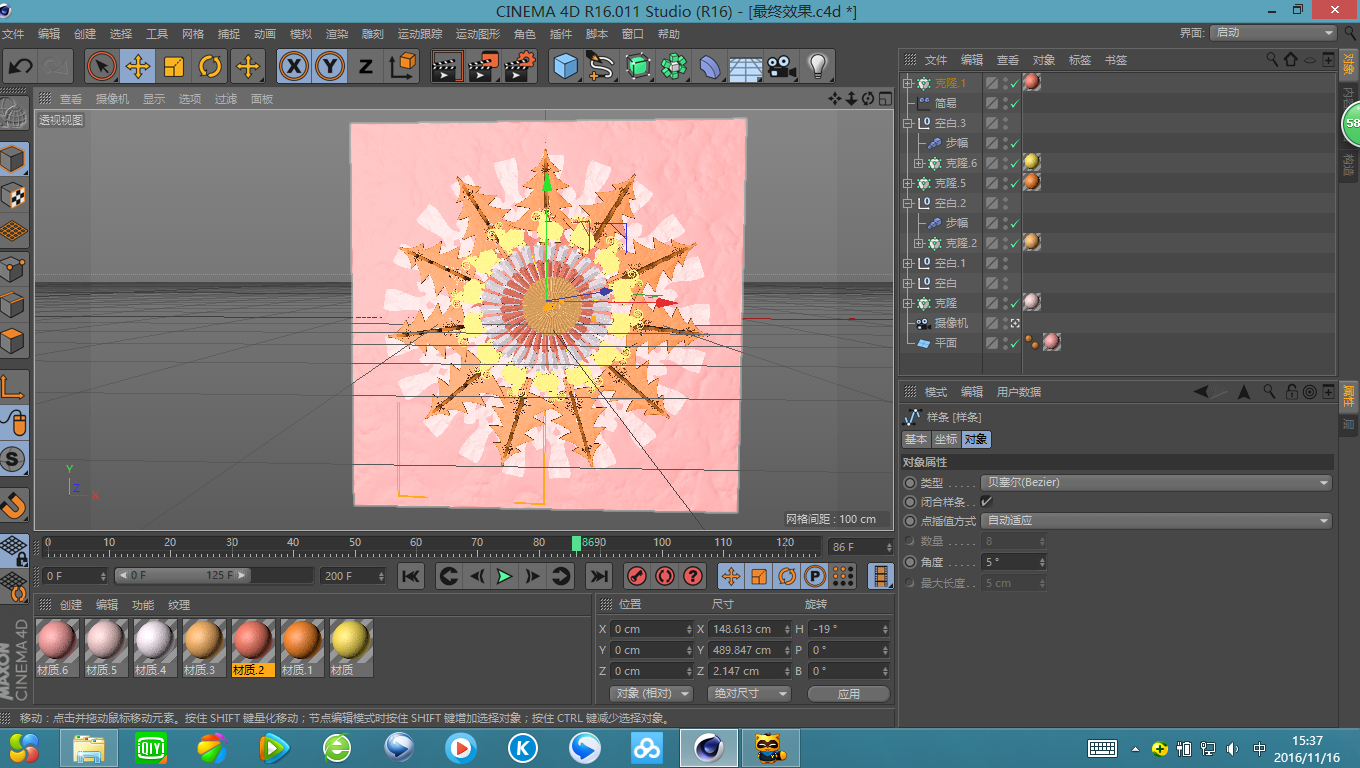Open the 点插值方式 dropdown
This screenshot has height=768, width=1360.
[x=1157, y=520]
